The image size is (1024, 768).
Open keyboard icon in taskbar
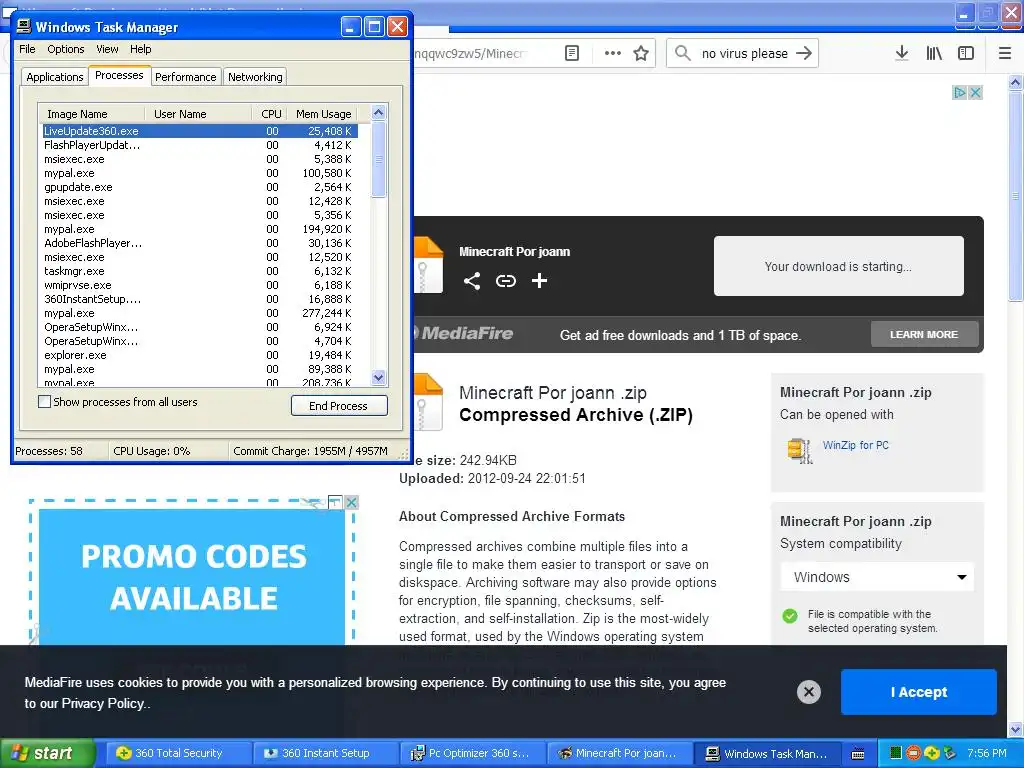tap(858, 754)
